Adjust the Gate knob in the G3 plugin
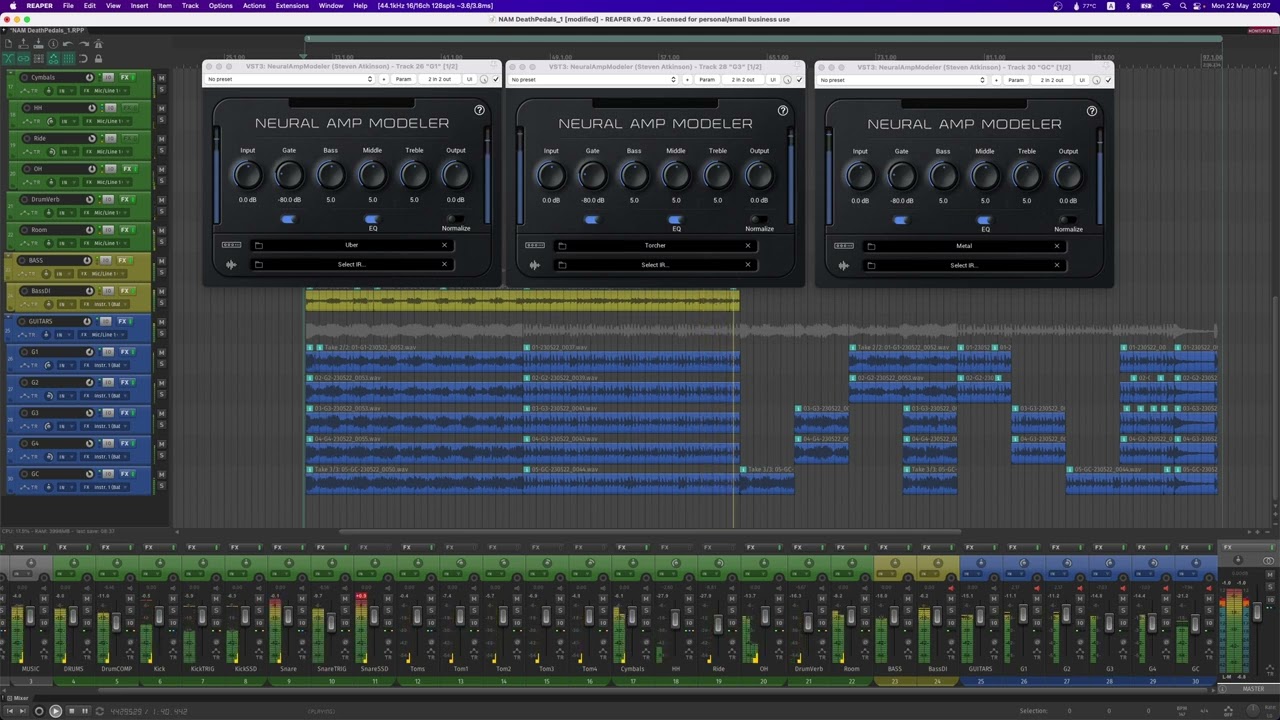Viewport: 1280px width, 720px height. coord(593,175)
